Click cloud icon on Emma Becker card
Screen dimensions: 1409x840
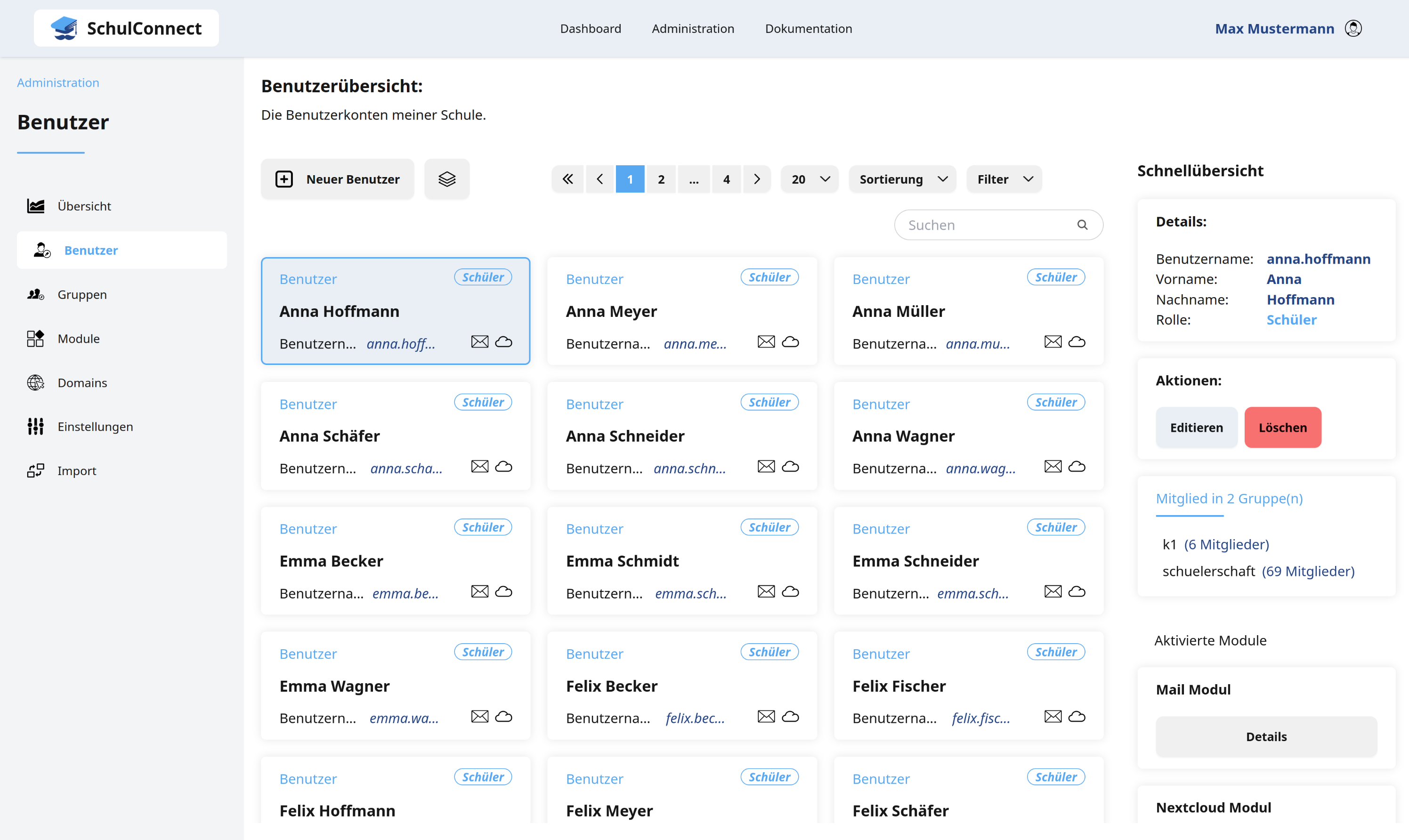pos(503,591)
